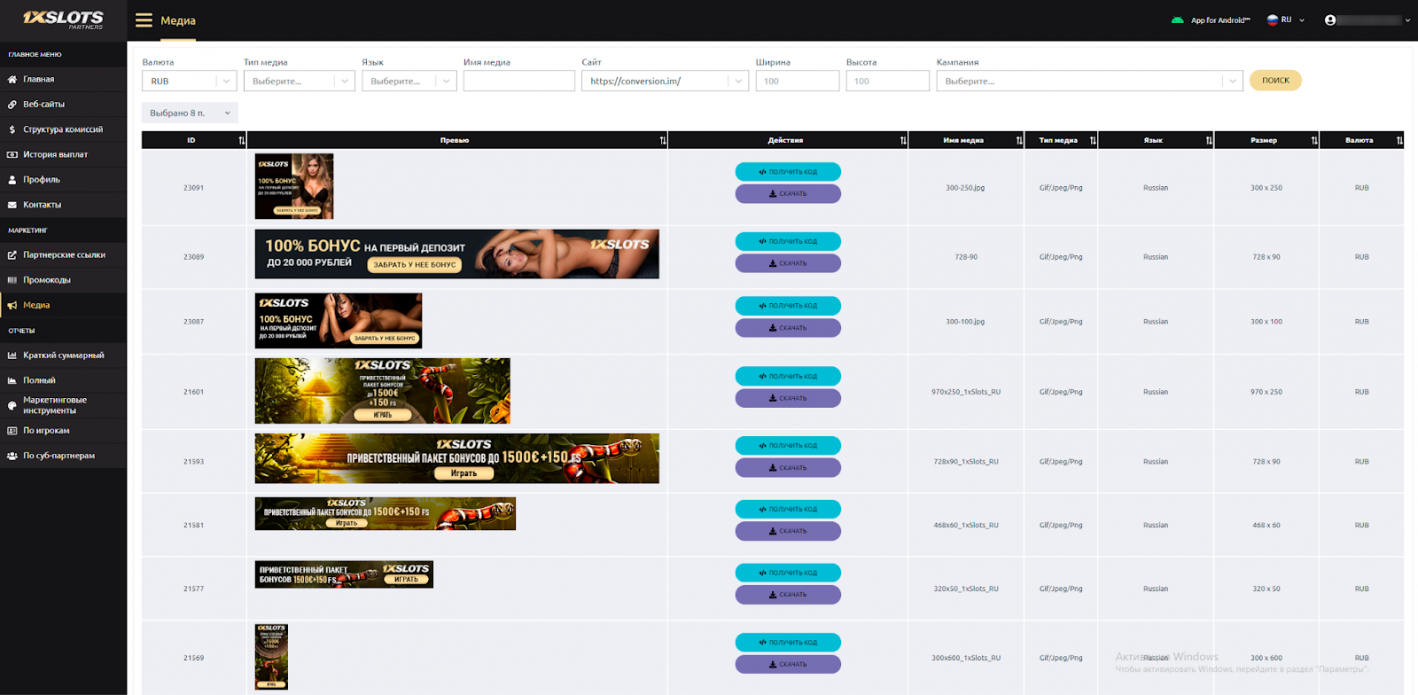Focus the Имя медиа text field
The image size is (1418, 695).
coord(519,81)
